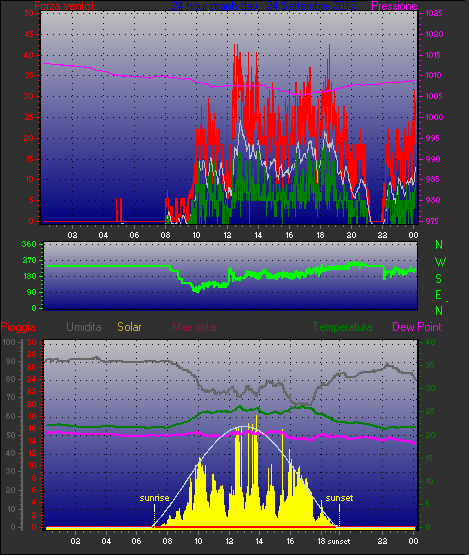Click the '1010' pressure axis value
The height and width of the screenshot is (555, 469).
[x=434, y=75]
